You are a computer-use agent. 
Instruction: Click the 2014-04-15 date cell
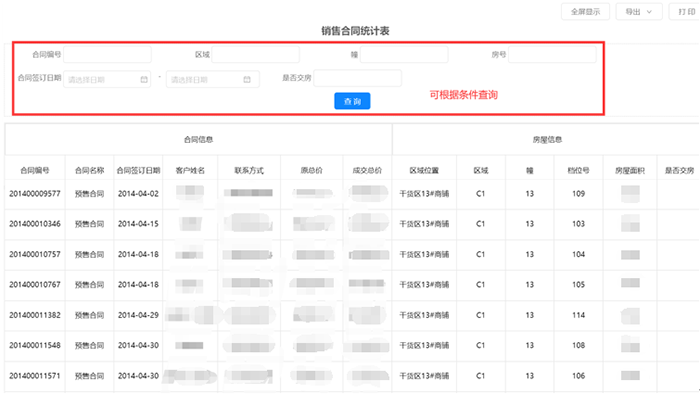coord(138,224)
